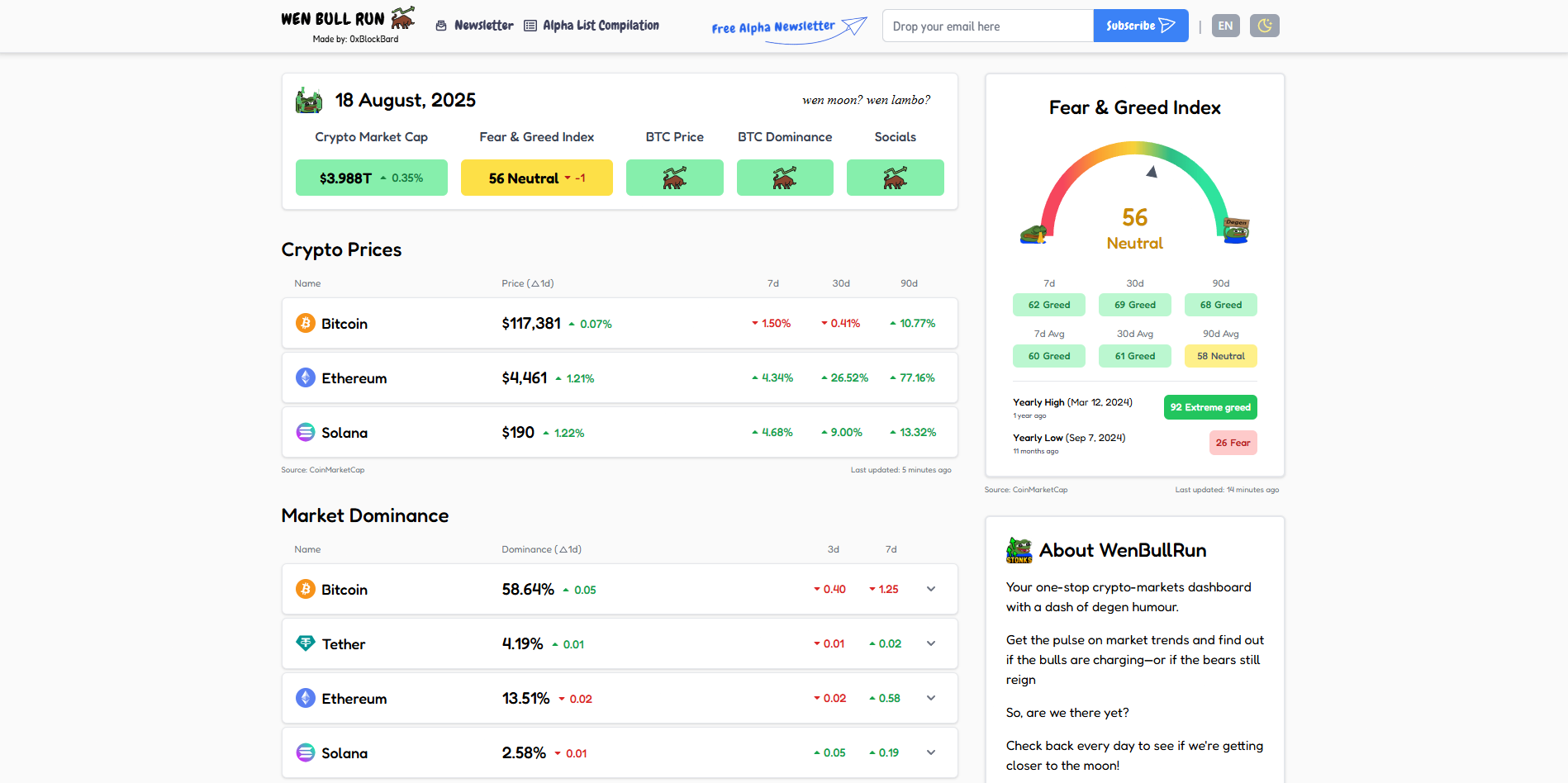
Task: Expand the Ethereum dominance row chevron
Action: point(931,698)
